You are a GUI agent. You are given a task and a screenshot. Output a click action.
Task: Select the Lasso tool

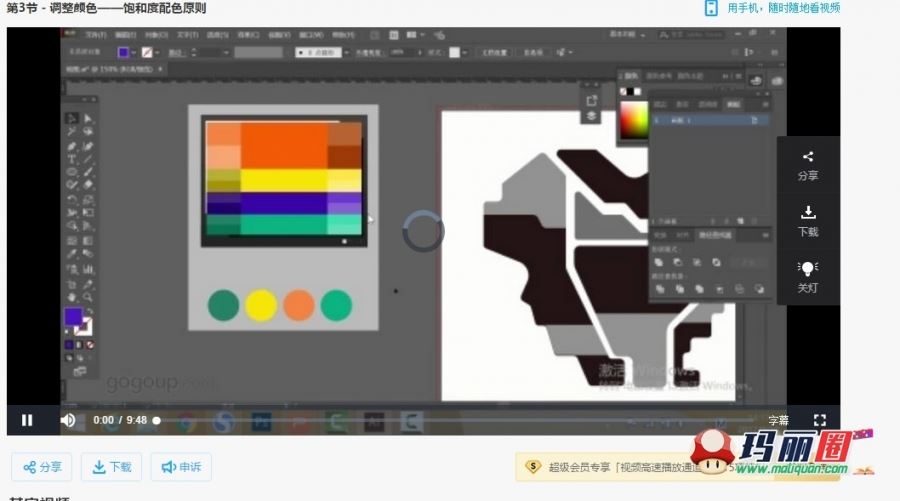[88, 132]
